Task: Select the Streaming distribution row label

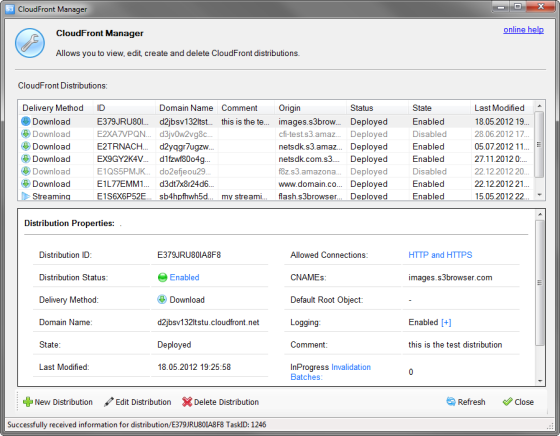Action: click(51, 196)
